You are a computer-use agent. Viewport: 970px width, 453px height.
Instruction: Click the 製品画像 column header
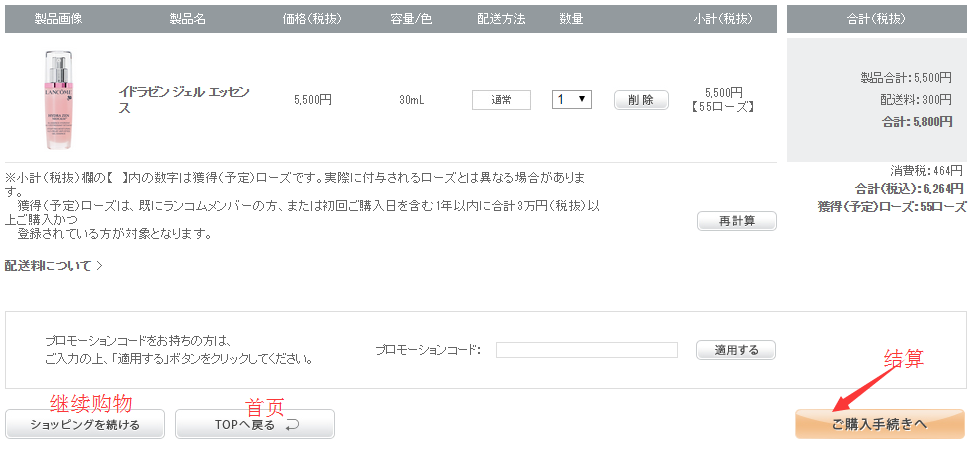click(x=60, y=19)
